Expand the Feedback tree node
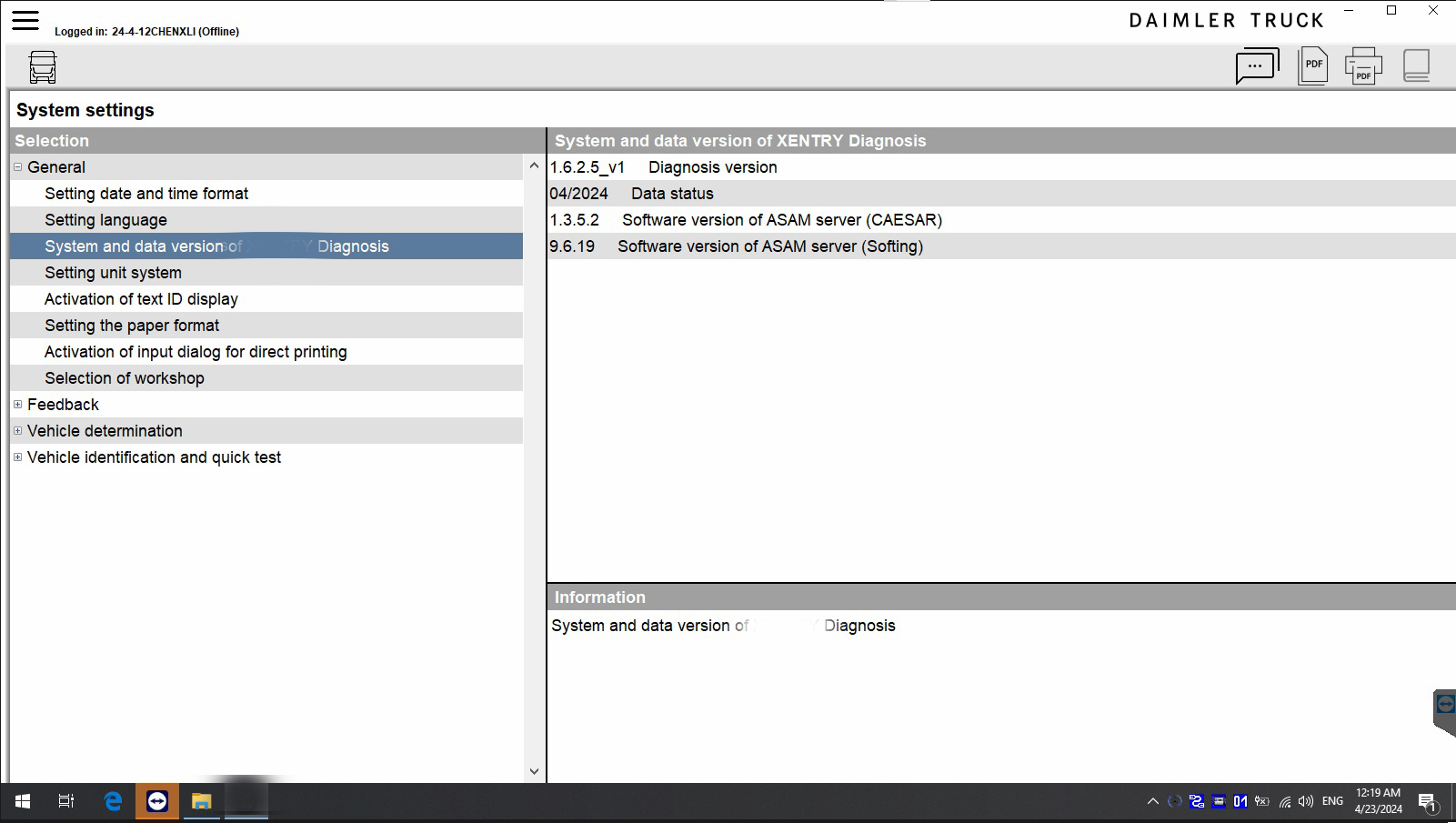The width and height of the screenshot is (1456, 823). pos(17,405)
